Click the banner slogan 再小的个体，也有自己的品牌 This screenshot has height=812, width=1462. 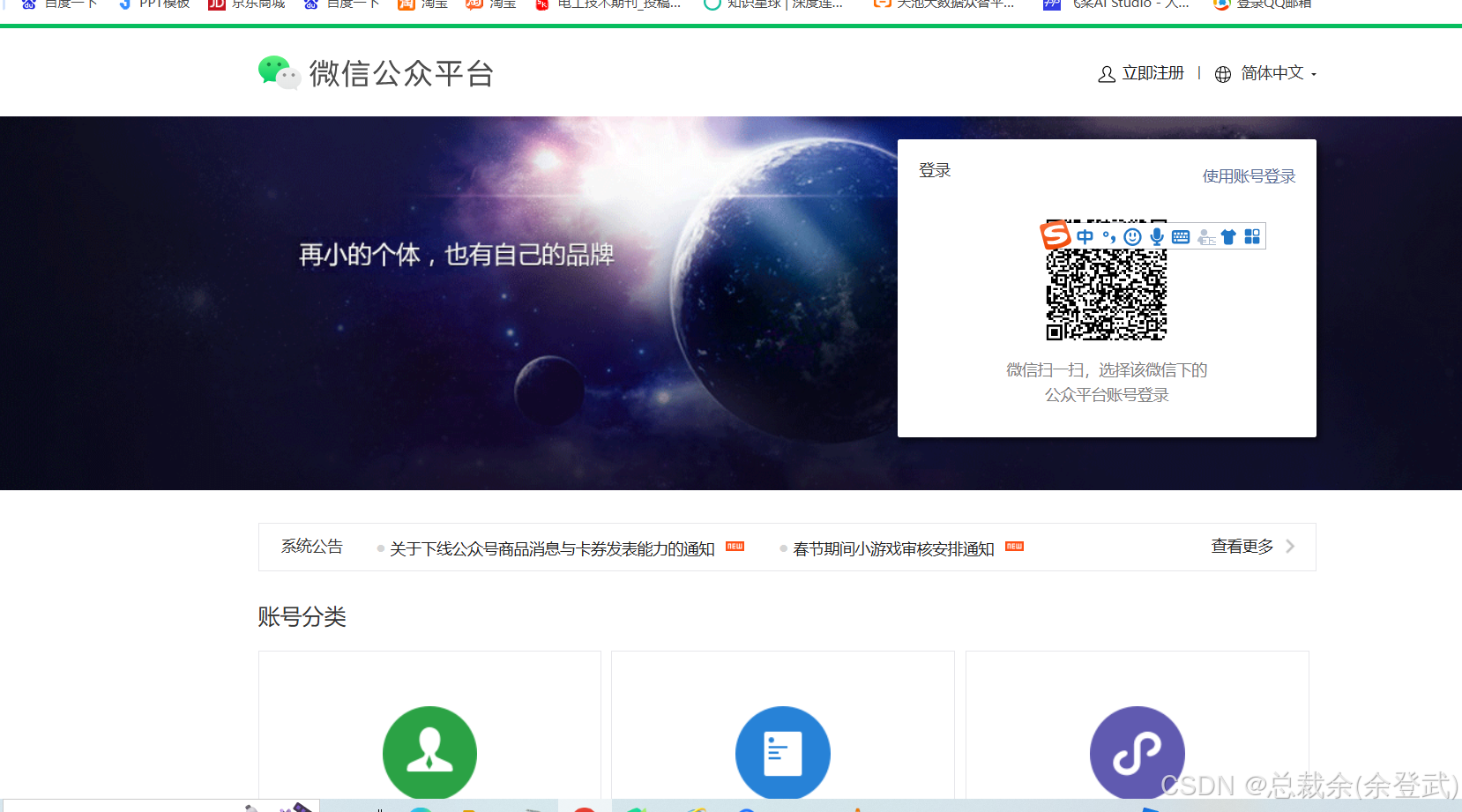[456, 255]
